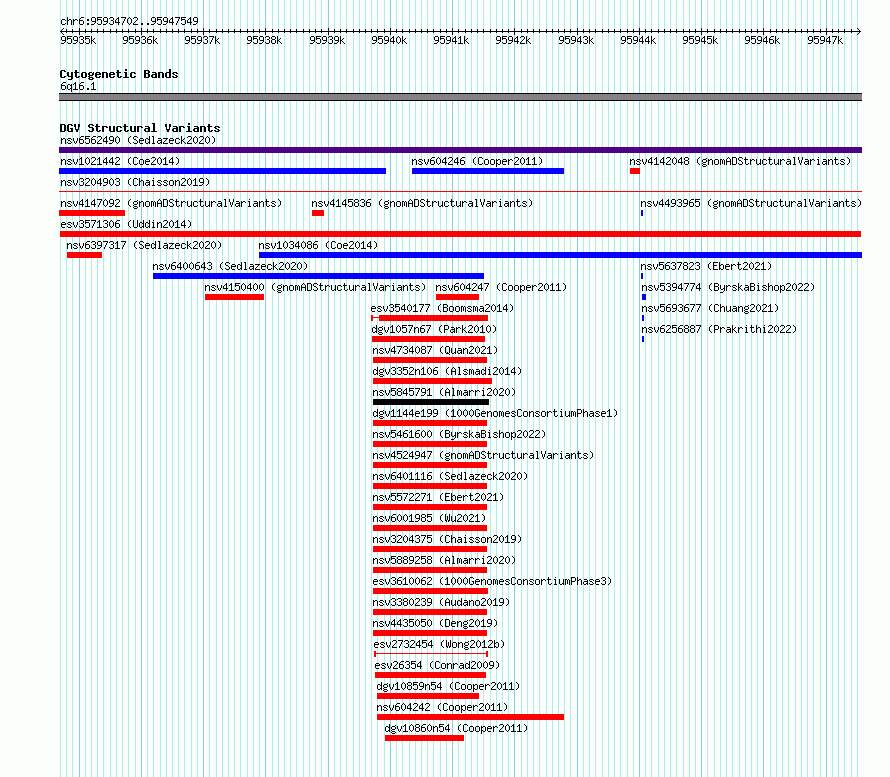890x777 pixels.
Task: Open esv26354 (Conrad2009) label
Action: [437, 665]
